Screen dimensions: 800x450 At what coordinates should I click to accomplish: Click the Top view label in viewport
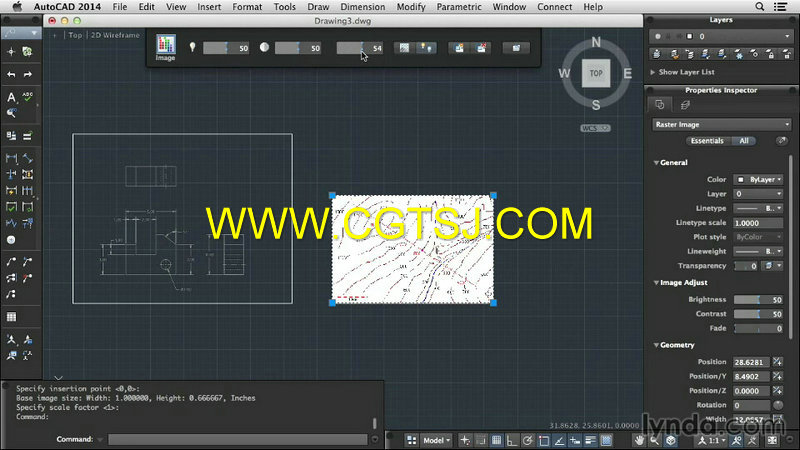(75, 35)
